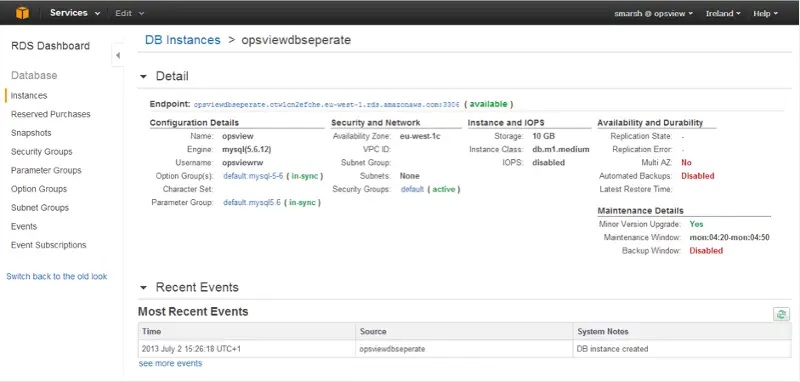Click the mysql(5.6.12) engine value
The image size is (800, 382).
(x=246, y=149)
